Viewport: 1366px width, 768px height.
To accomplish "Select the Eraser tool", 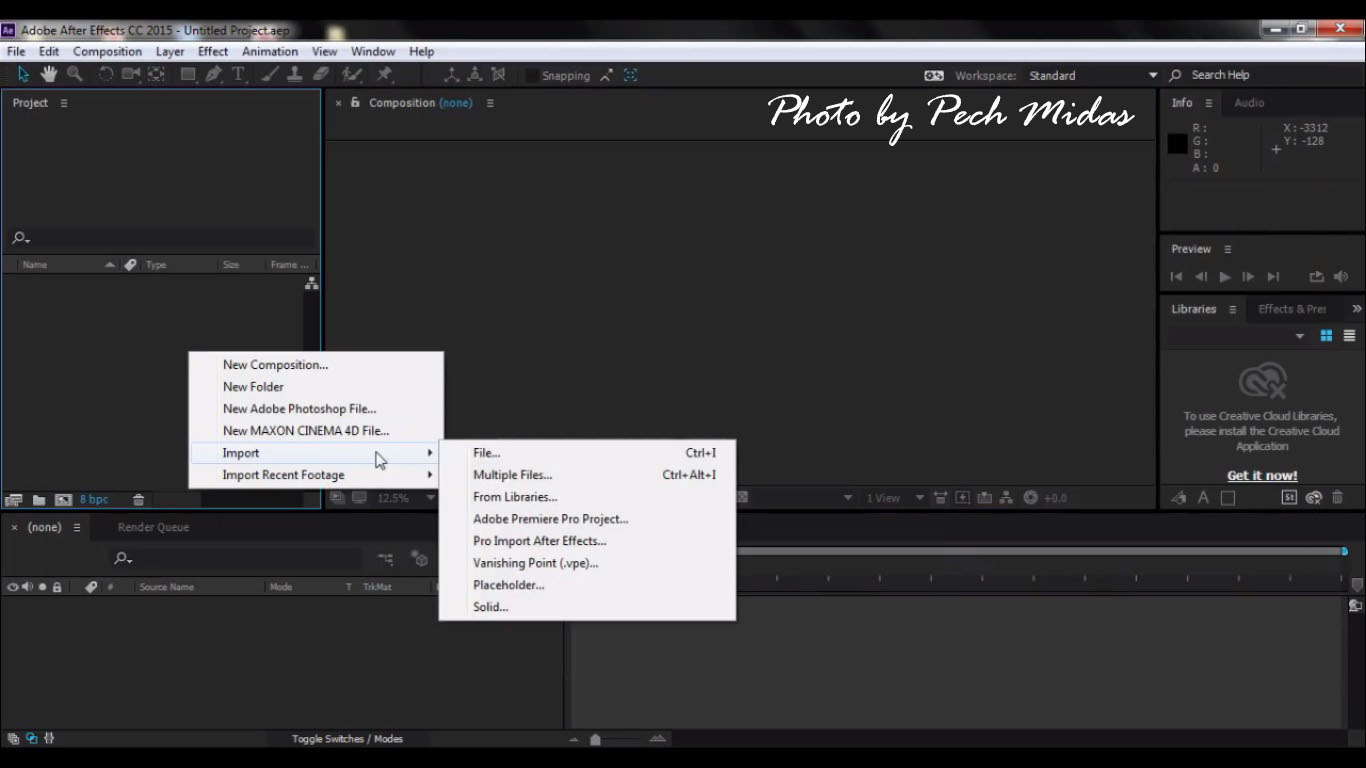I will [x=321, y=74].
